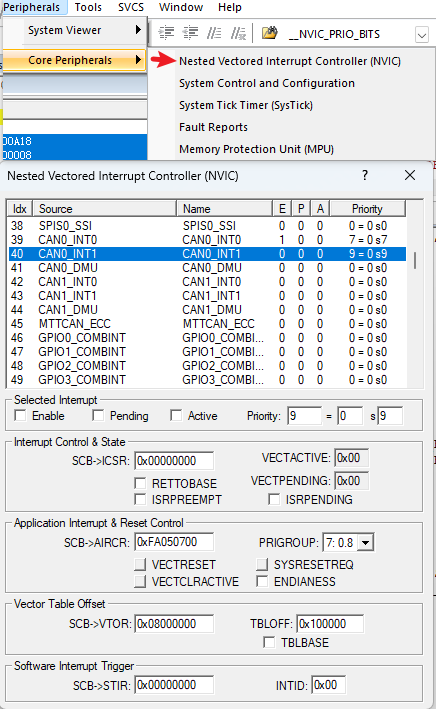Tick the Enable checkbox for selected interrupt

(20, 415)
